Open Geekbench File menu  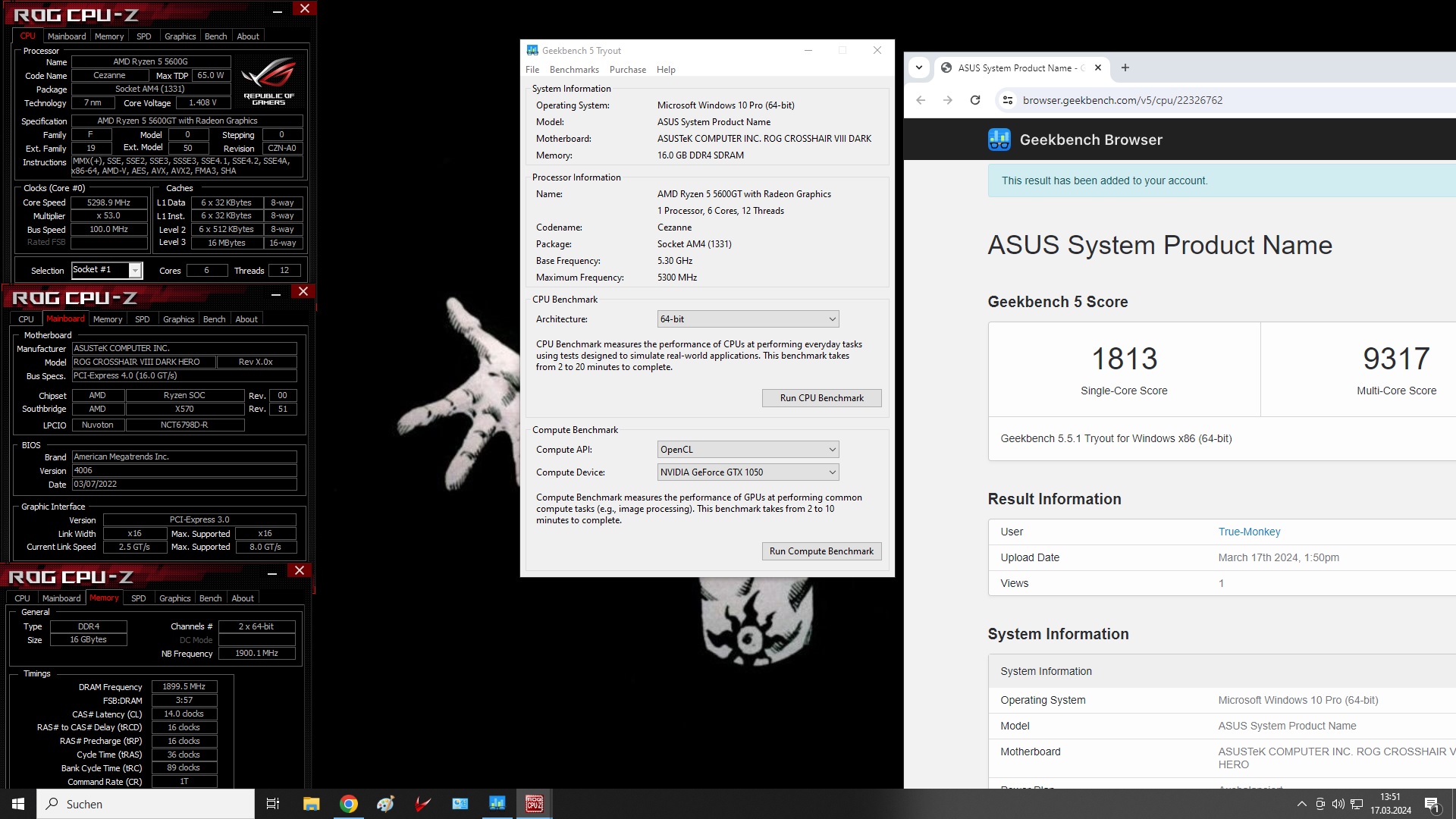(x=532, y=70)
